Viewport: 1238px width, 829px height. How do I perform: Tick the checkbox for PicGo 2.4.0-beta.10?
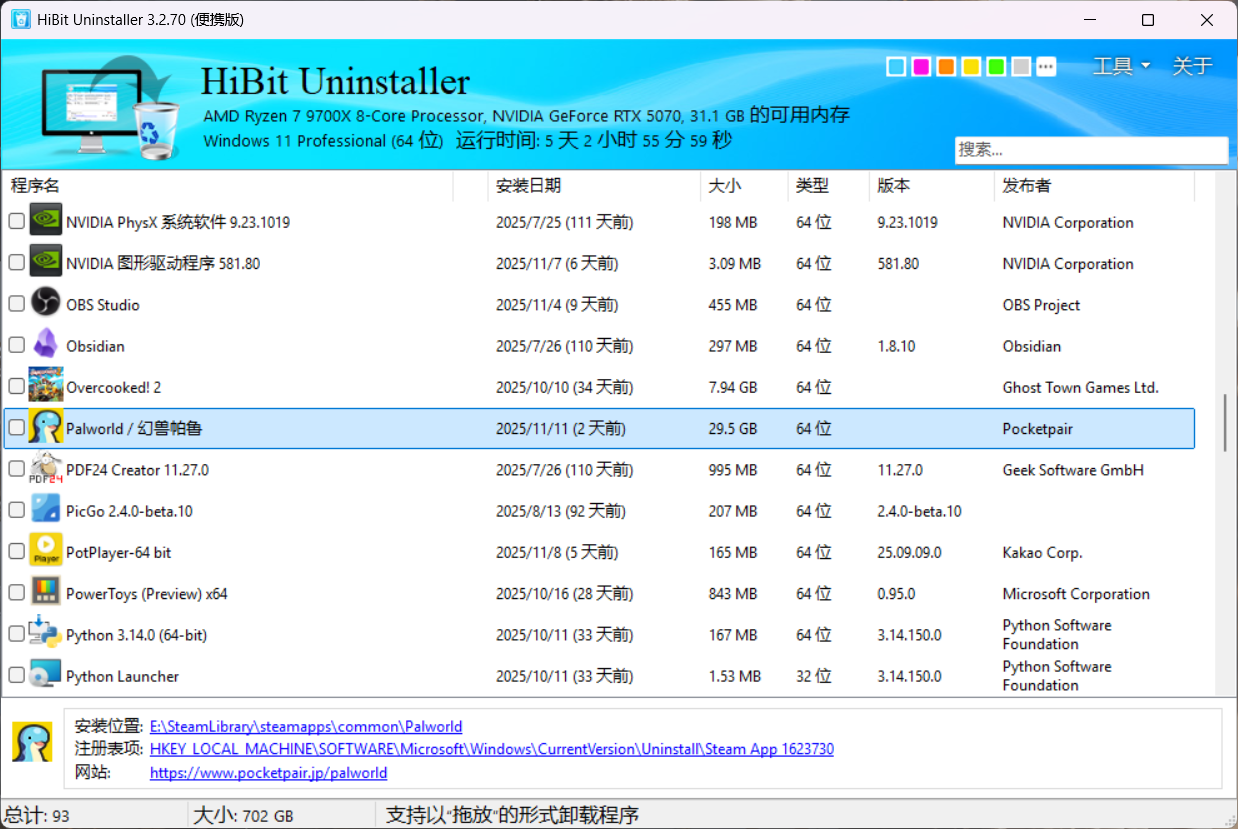click(16, 510)
